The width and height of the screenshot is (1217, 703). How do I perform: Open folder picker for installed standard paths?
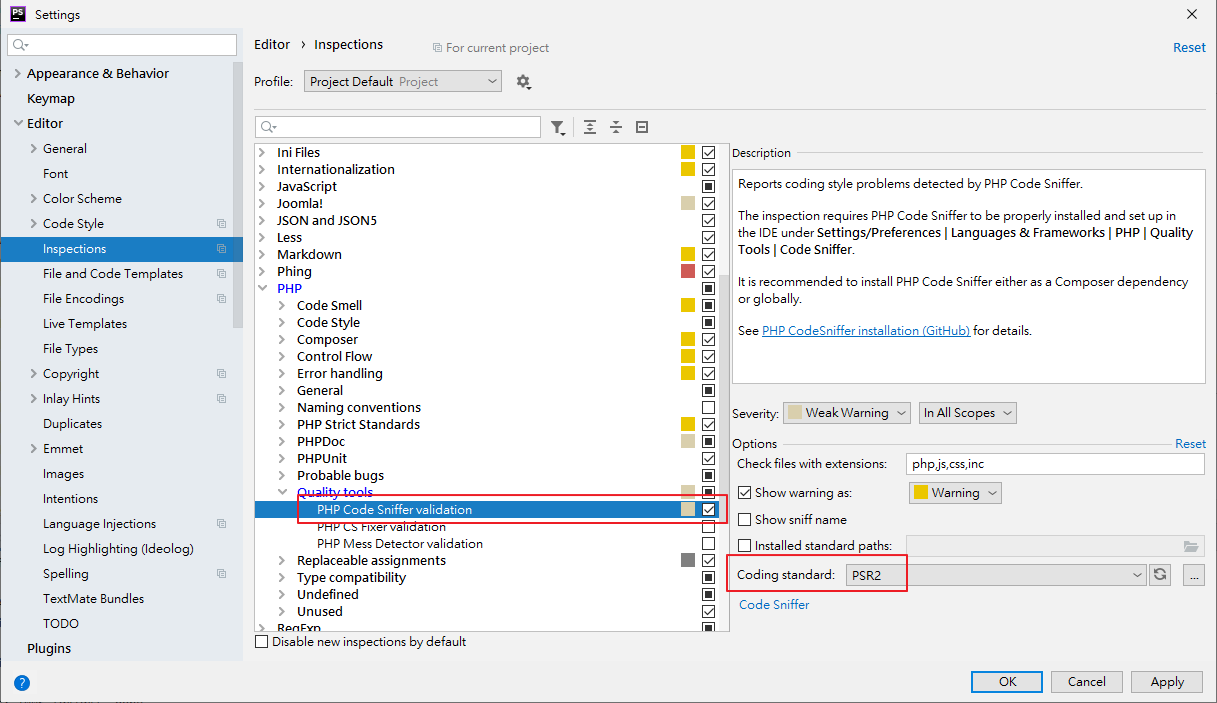[1191, 545]
